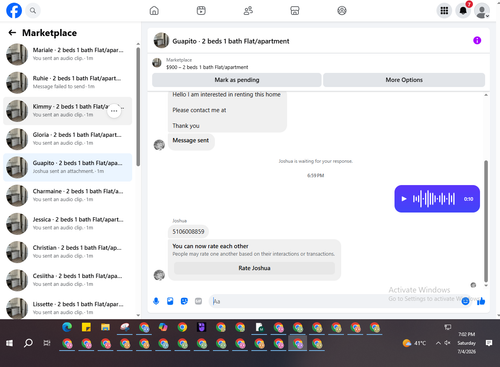Screen dimensions: 500x367
Task: Open Gloria conversation in the list
Action: (x=67, y=139)
